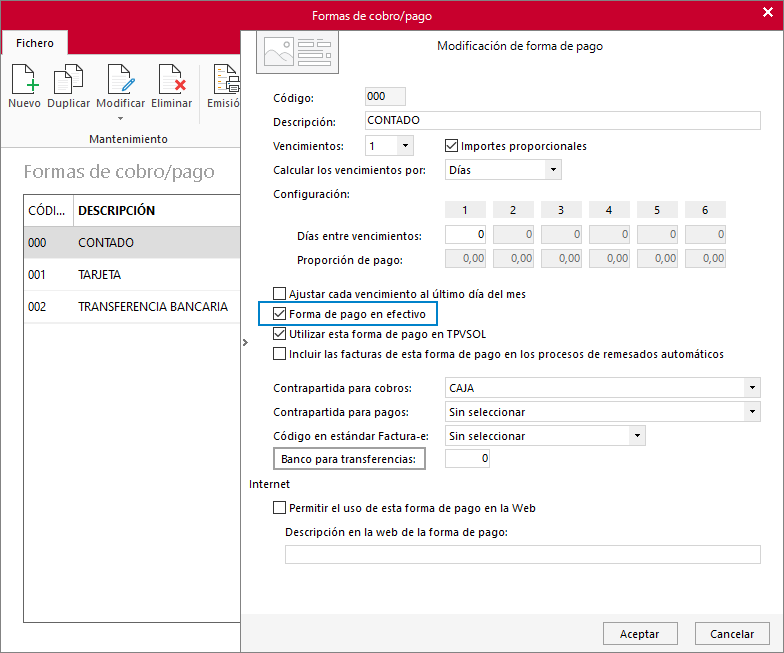Click Días entre vencimientos field column 2
The image size is (784, 653).
514,234
